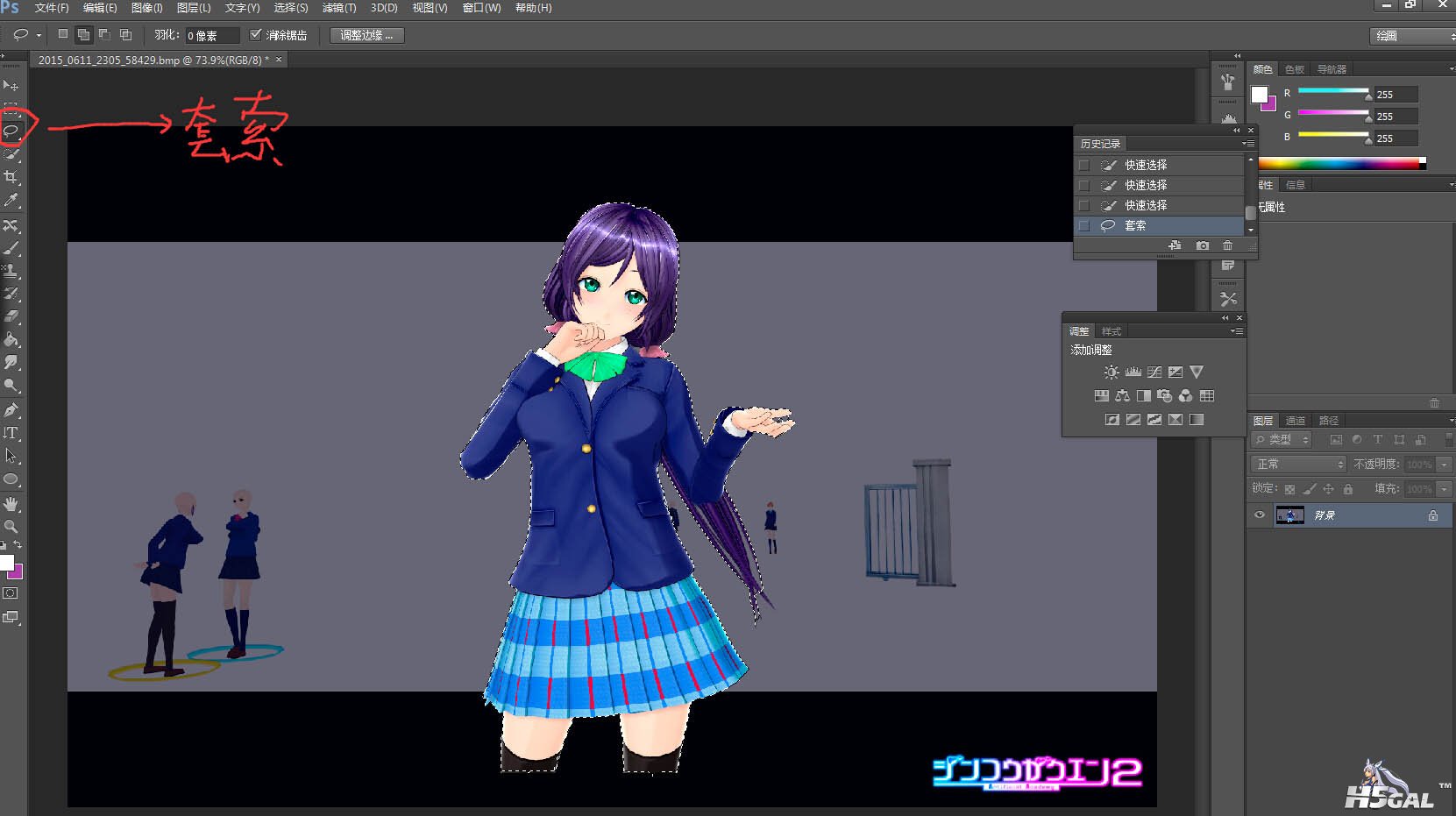Add a Color Balance adjustment
Viewport: 1456px width, 816px height.
[x=1123, y=396]
